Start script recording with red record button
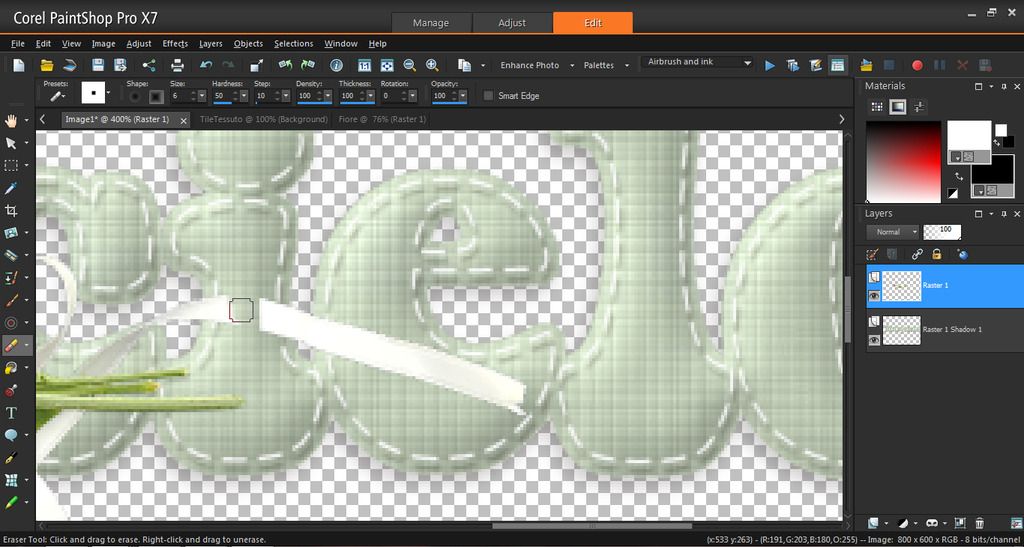This screenshot has height=547, width=1024. 918,65
